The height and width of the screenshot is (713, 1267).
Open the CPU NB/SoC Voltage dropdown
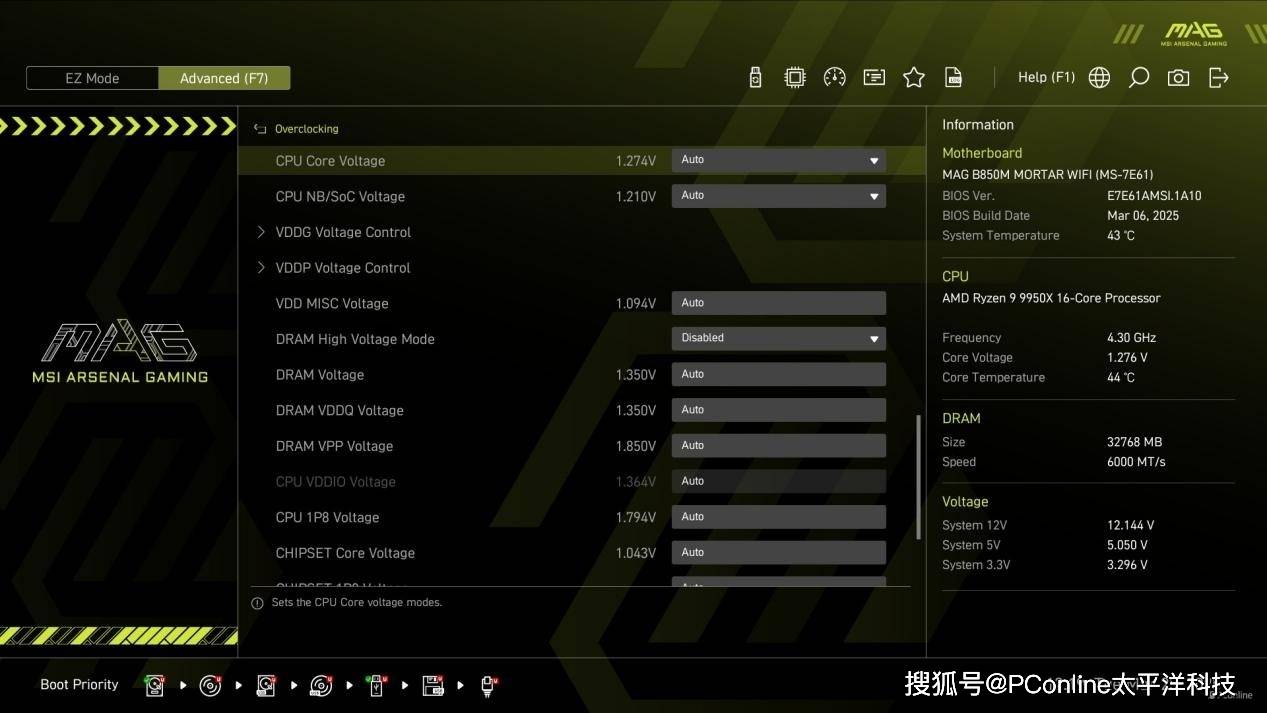tap(778, 196)
